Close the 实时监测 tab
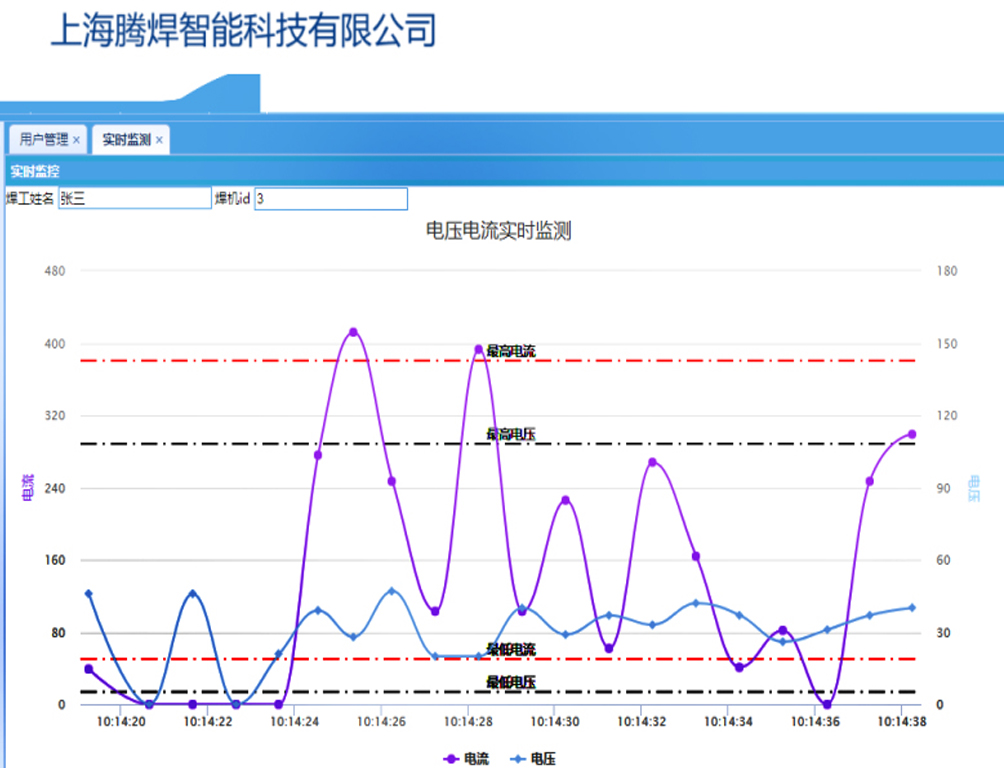This screenshot has width=1004, height=768. pos(159,140)
